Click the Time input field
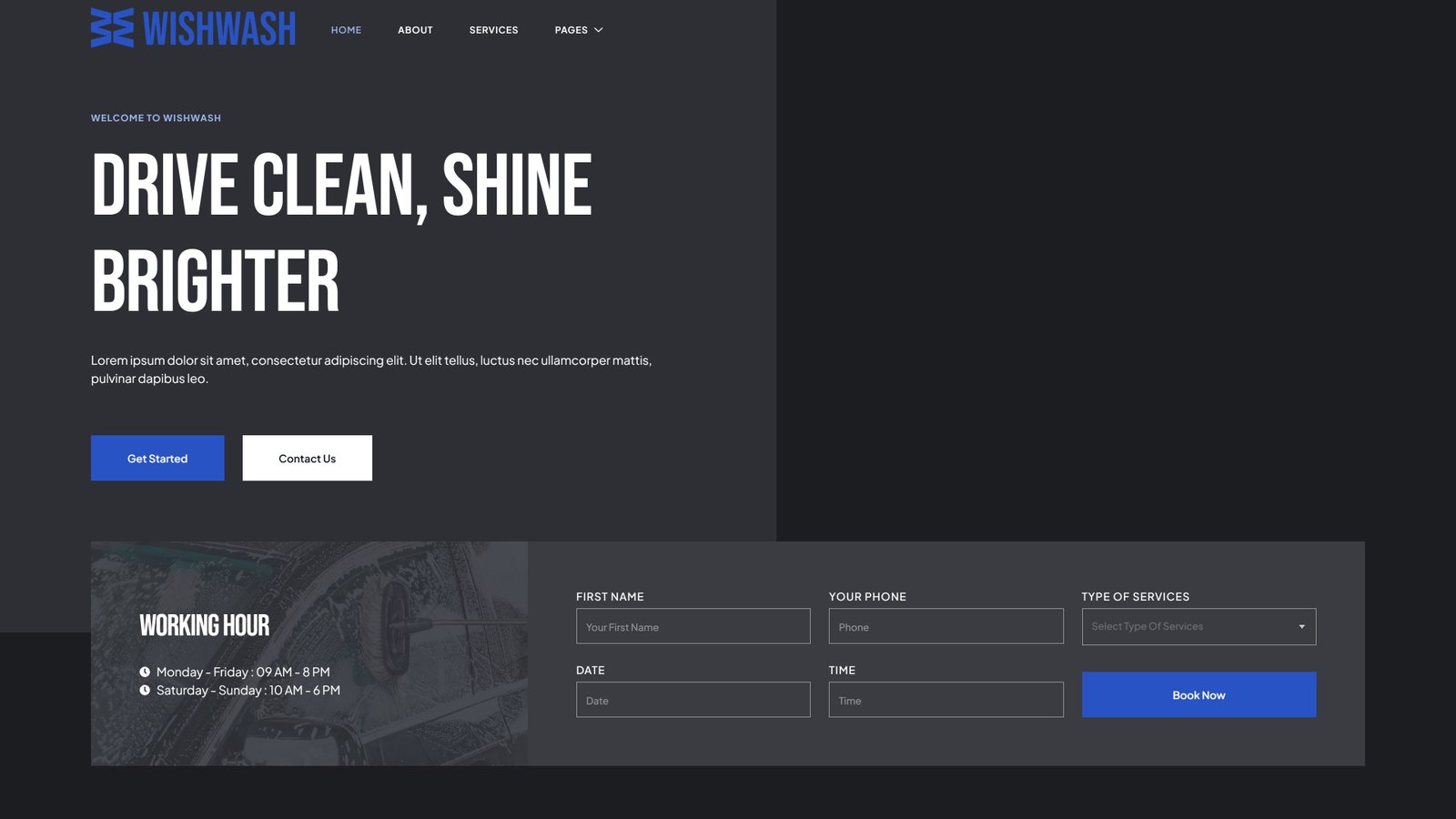This screenshot has width=1456, height=819. (945, 700)
